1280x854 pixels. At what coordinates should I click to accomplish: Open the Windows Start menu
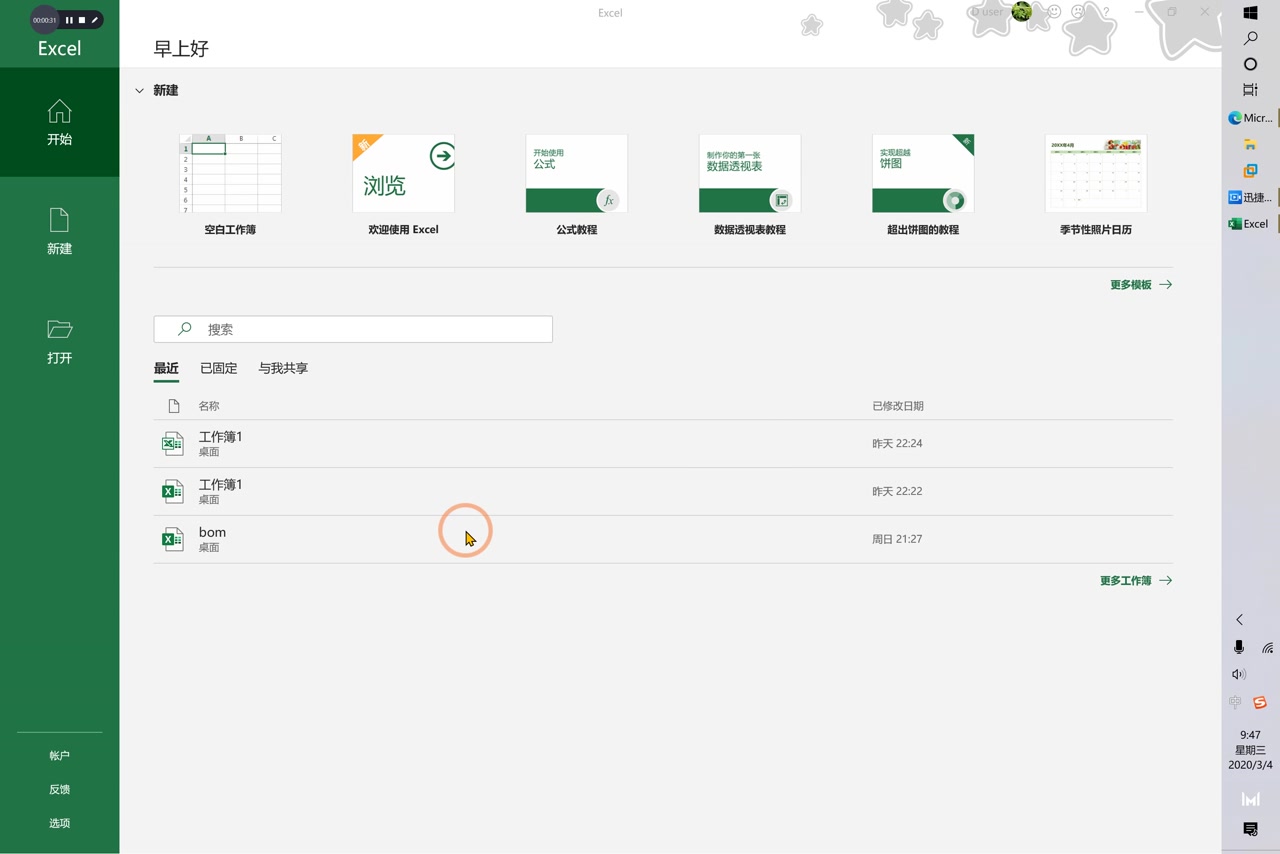click(x=1250, y=13)
